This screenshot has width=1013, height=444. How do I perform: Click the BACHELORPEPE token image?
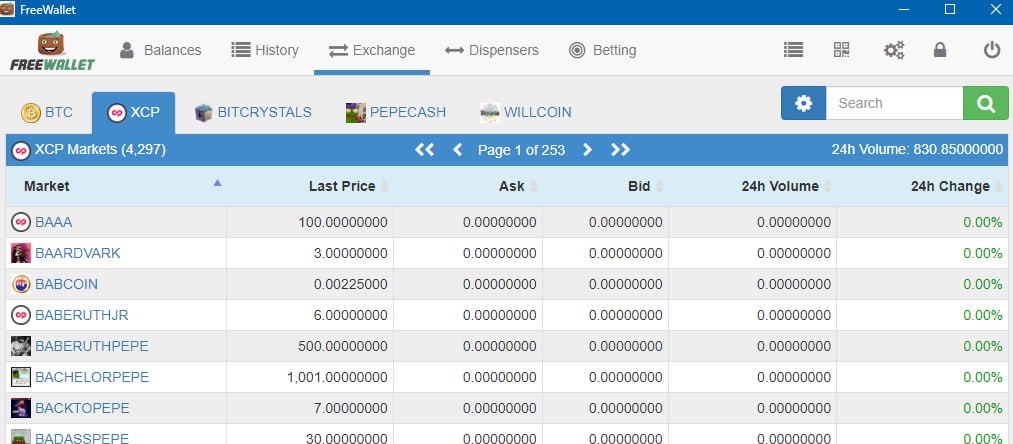coord(21,377)
